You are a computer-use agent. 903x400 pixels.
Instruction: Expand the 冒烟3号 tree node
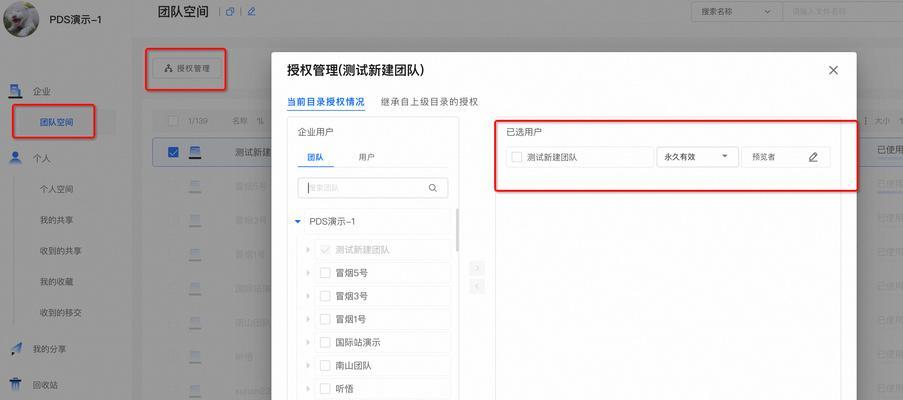[308, 296]
